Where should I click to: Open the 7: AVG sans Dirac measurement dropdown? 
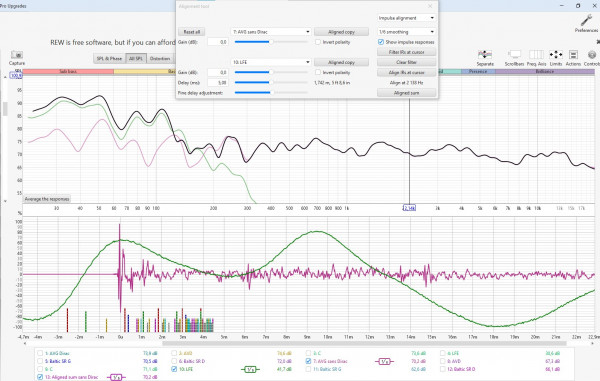coord(271,32)
